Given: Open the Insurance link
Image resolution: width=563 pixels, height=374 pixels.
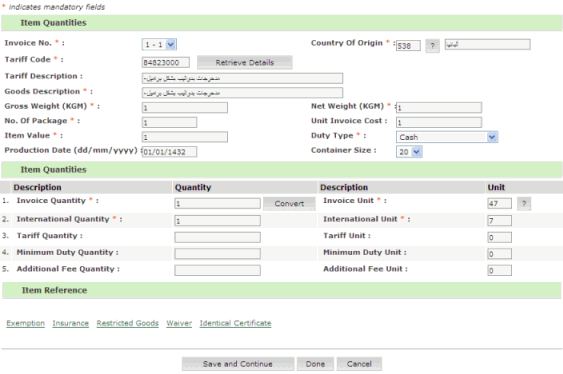Looking at the screenshot, I should (70, 323).
